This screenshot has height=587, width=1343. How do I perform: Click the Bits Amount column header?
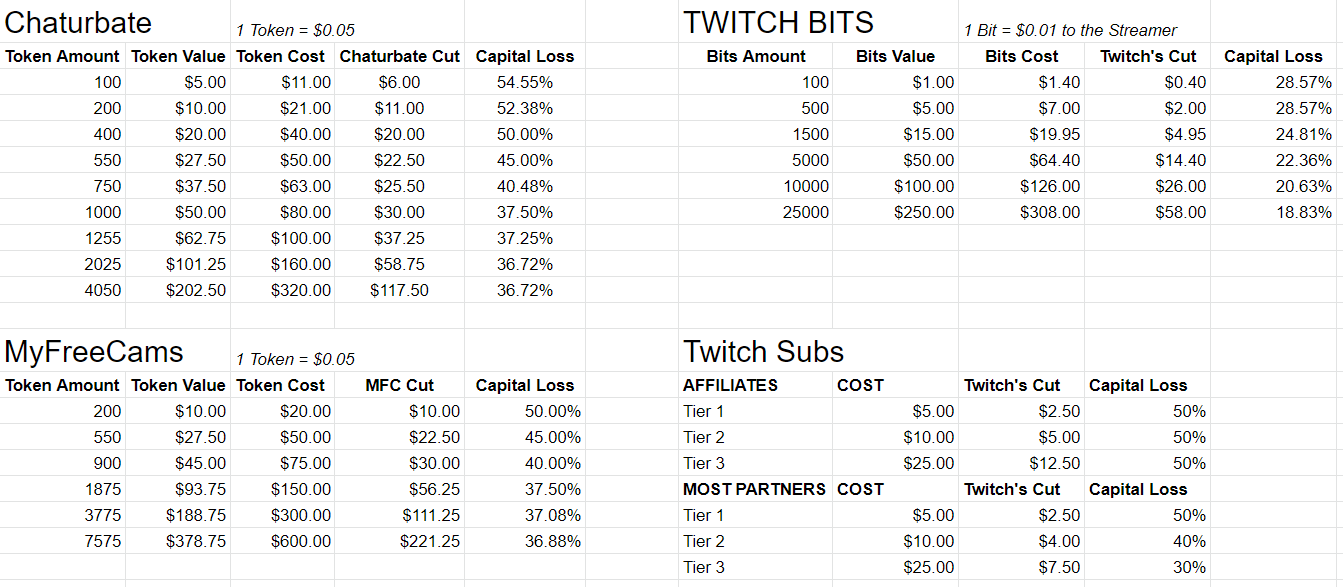756,56
